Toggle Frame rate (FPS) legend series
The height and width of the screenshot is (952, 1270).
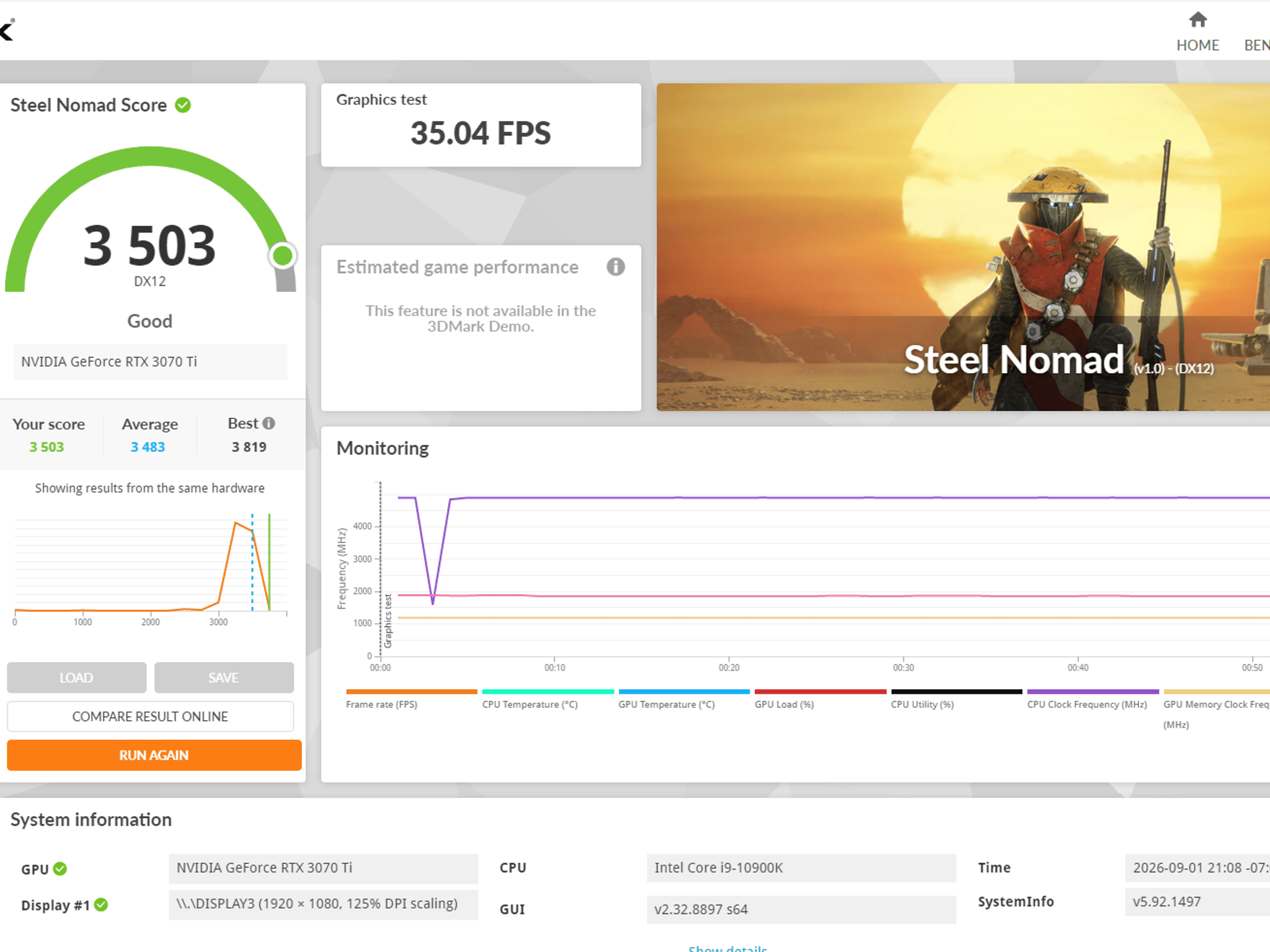coord(411,700)
